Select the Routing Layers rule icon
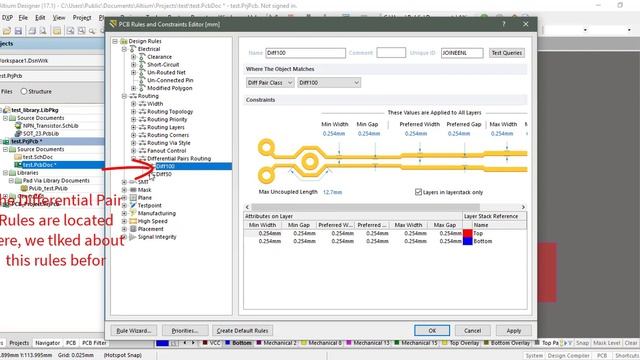The image size is (640, 360). (142, 127)
